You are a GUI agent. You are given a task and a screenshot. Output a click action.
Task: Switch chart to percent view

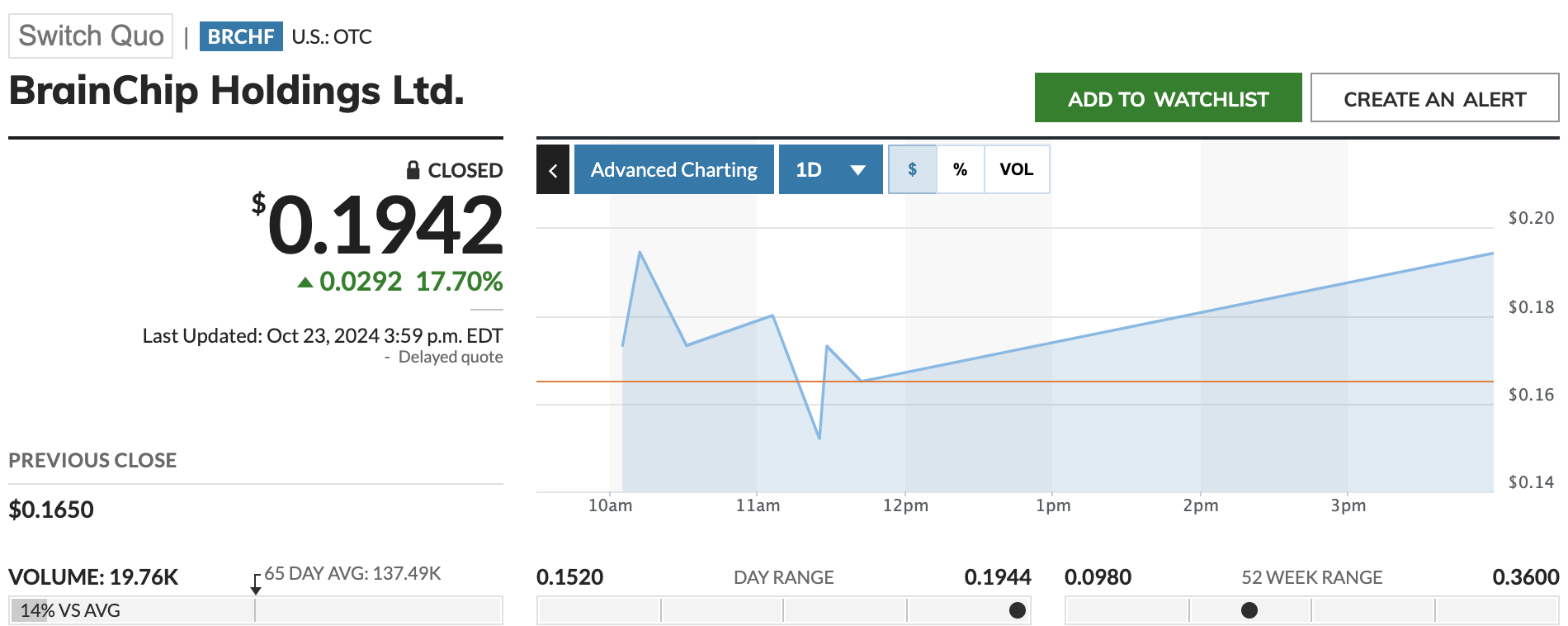(960, 169)
